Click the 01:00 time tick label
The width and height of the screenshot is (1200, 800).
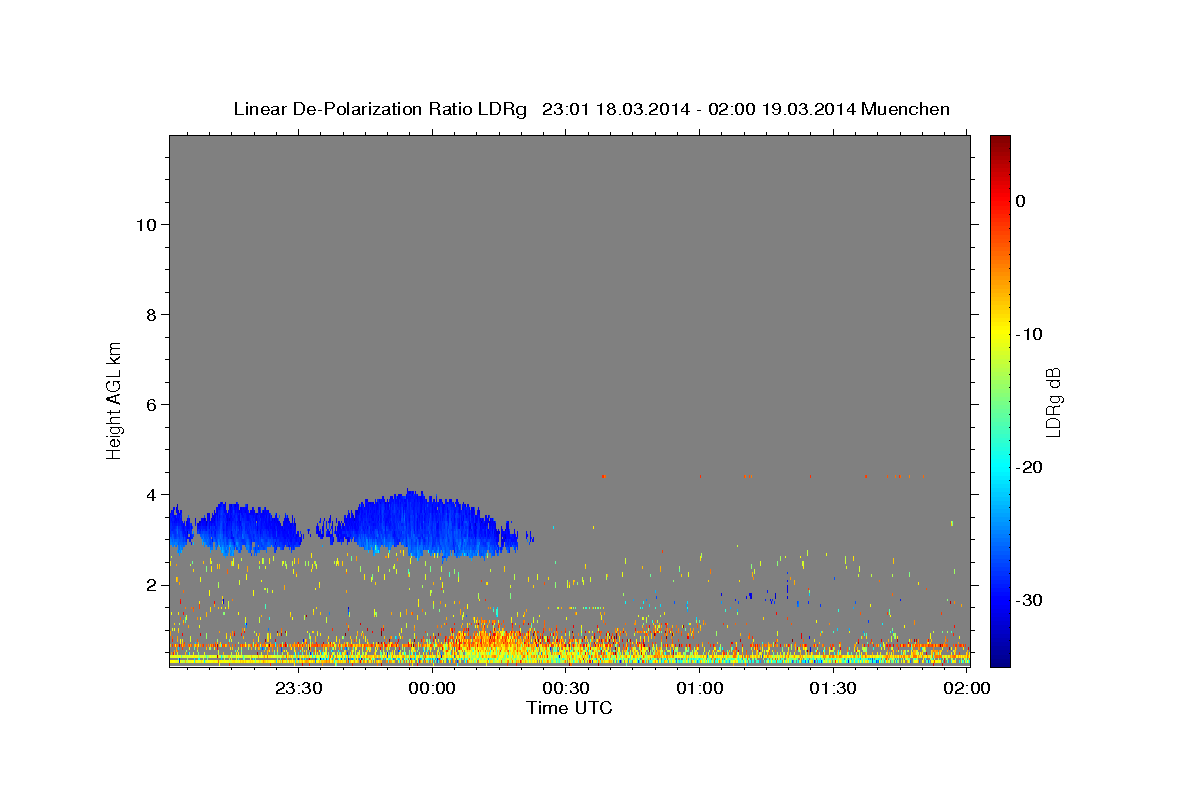(700, 688)
